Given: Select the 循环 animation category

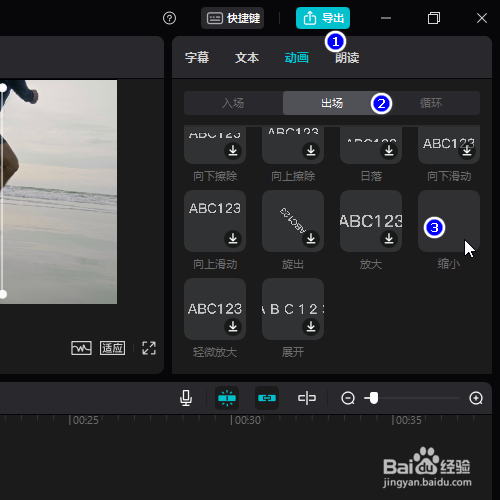Looking at the screenshot, I should click(x=431, y=103).
